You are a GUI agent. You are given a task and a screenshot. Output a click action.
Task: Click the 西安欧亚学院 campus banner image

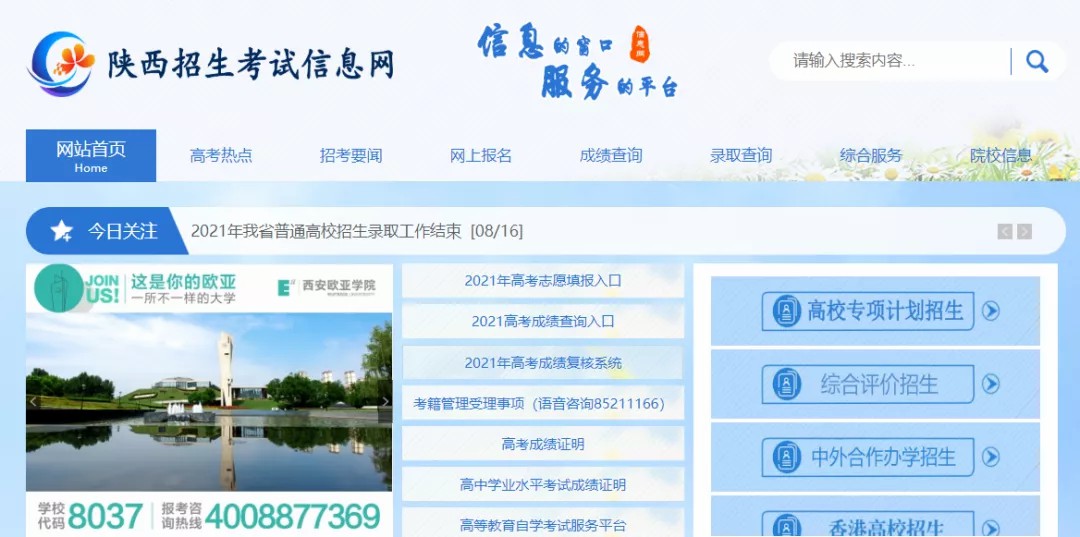point(209,400)
